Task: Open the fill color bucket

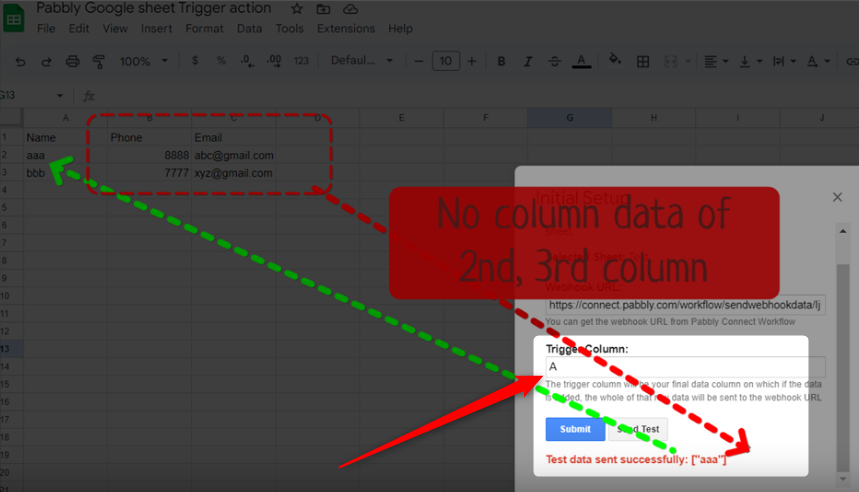Action: click(615, 60)
